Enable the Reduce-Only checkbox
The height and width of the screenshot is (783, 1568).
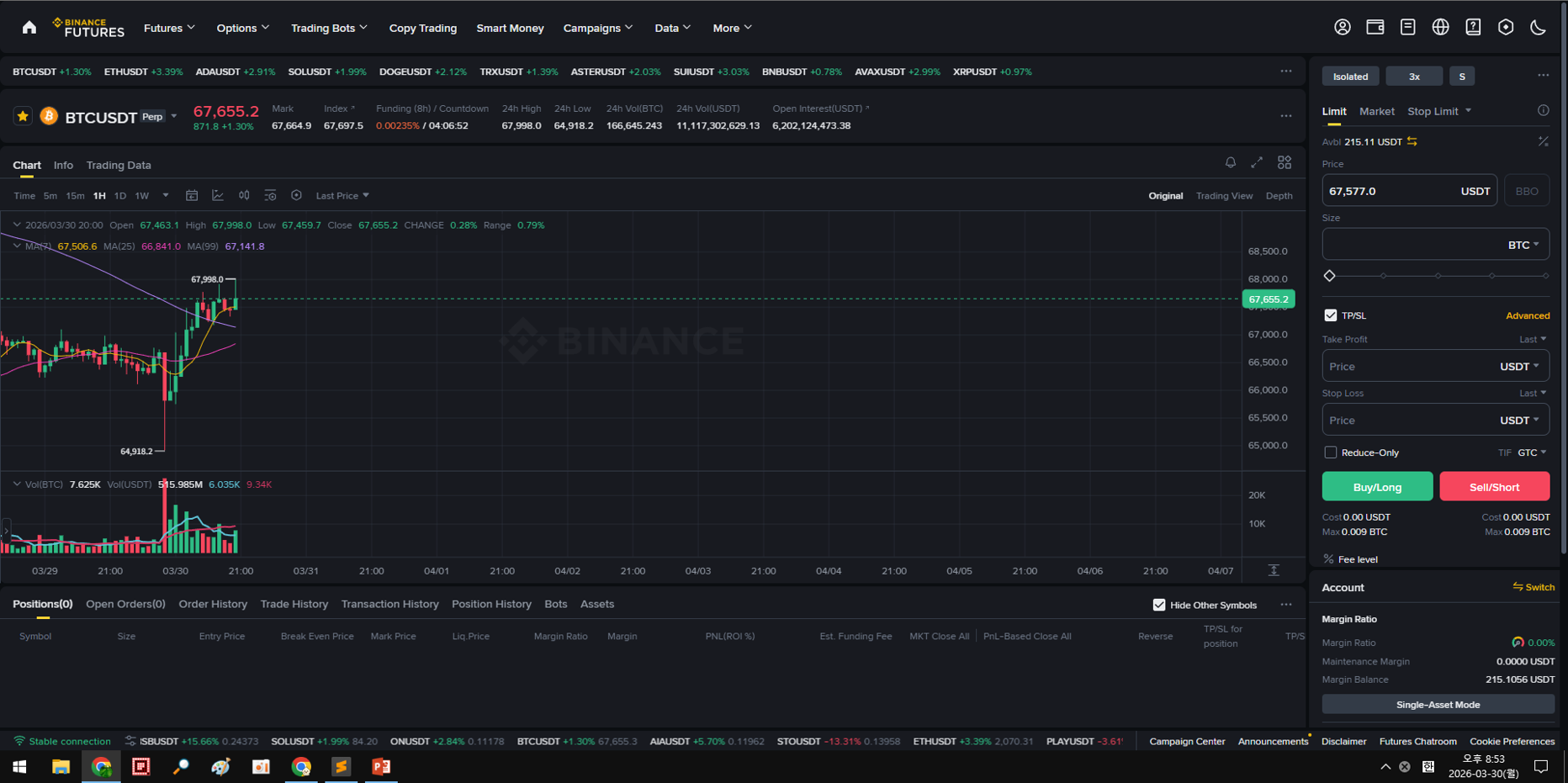[x=1330, y=452]
